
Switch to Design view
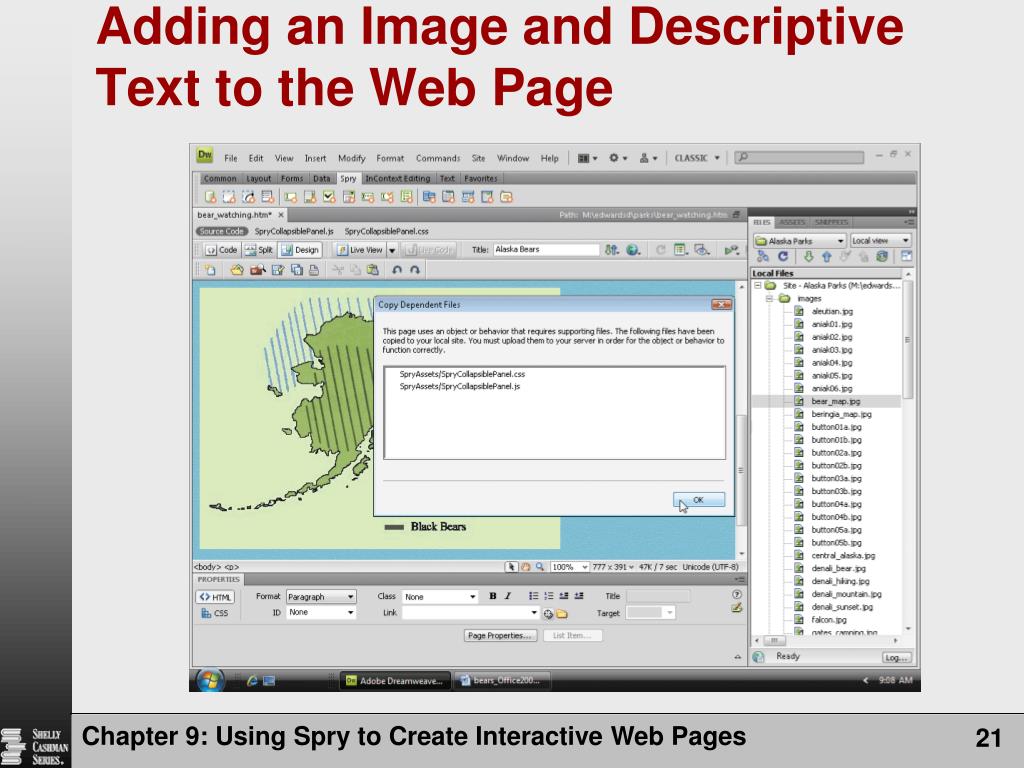(x=300, y=249)
